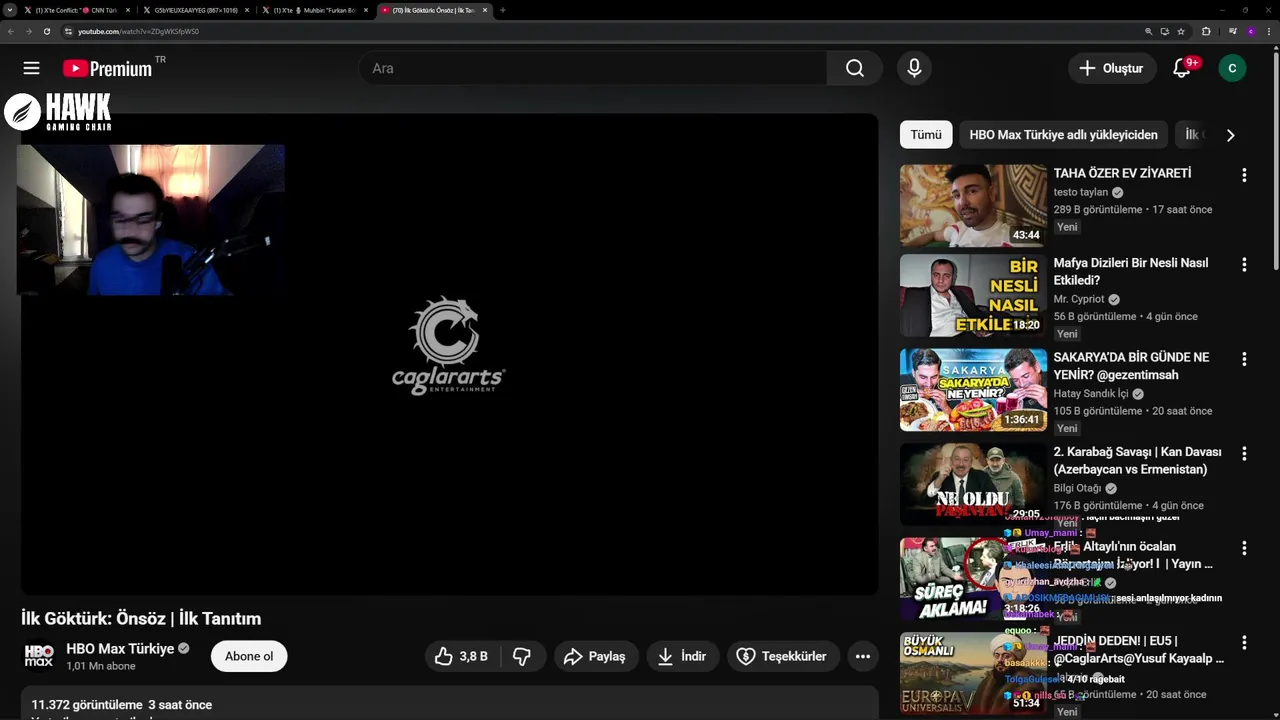Open the HBO Max Türkiye channel name
The image size is (1280, 720).
120,648
